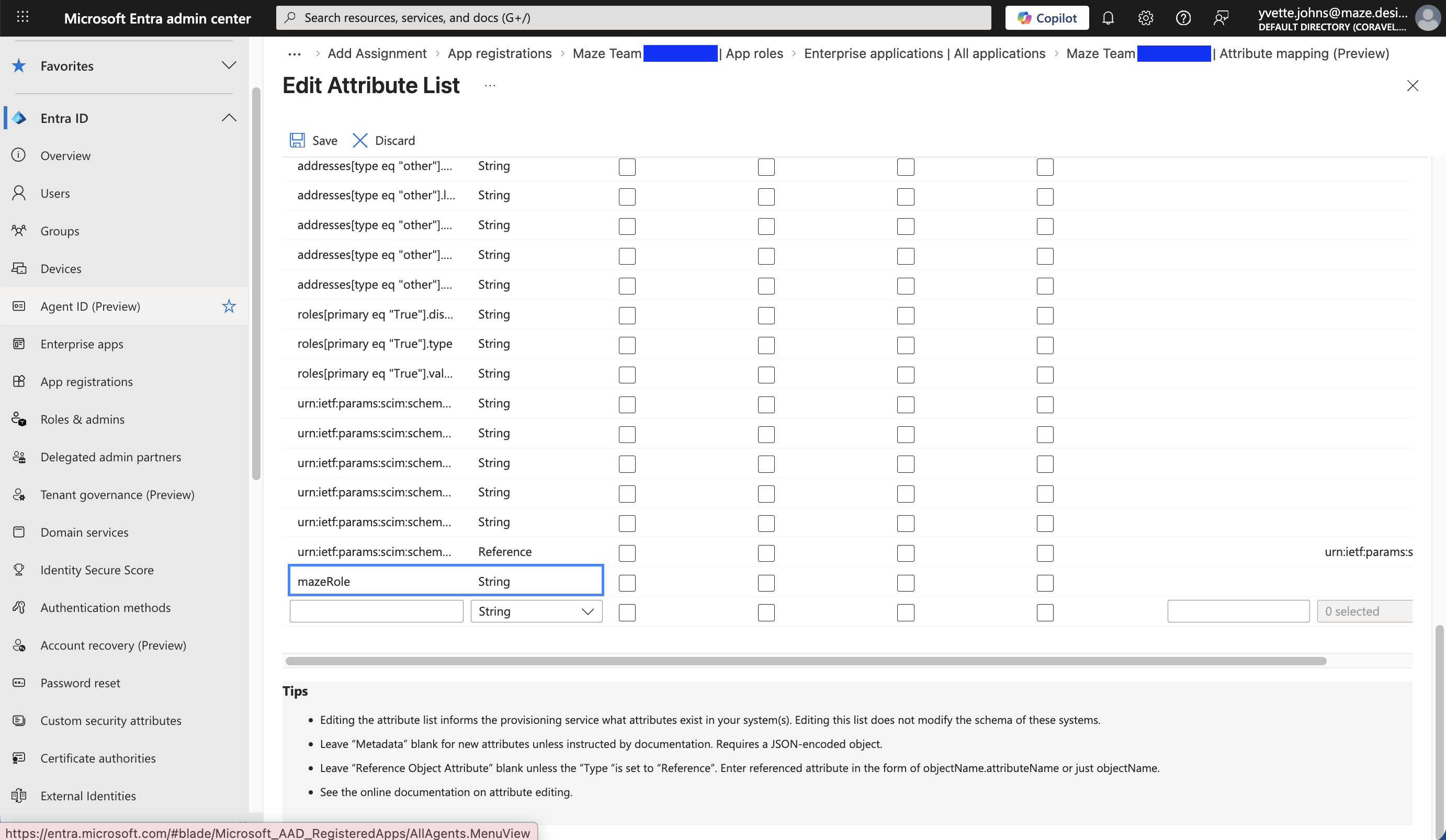The width and height of the screenshot is (1446, 840).
Task: Tick fourth checkbox in mazeRole row
Action: (1045, 583)
